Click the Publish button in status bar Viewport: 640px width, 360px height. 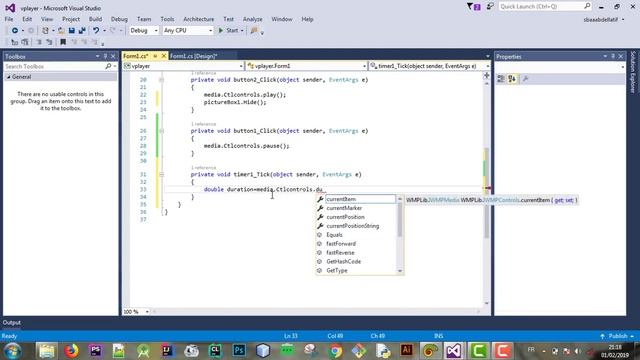(618, 336)
